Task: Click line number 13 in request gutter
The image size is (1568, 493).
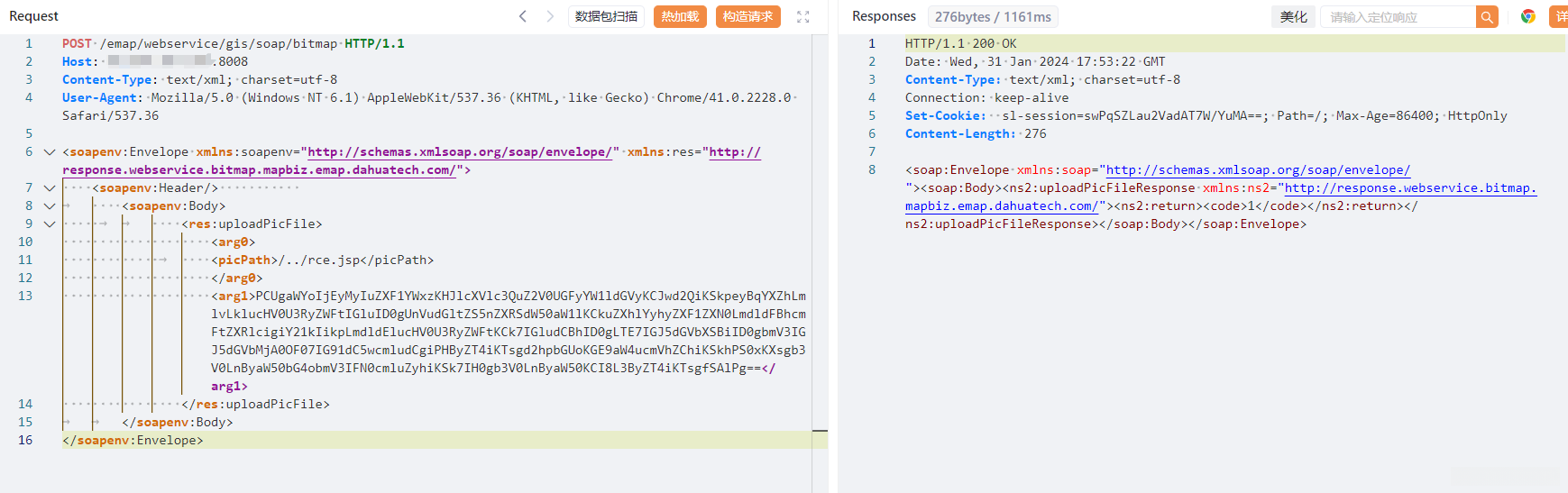Action: click(25, 296)
